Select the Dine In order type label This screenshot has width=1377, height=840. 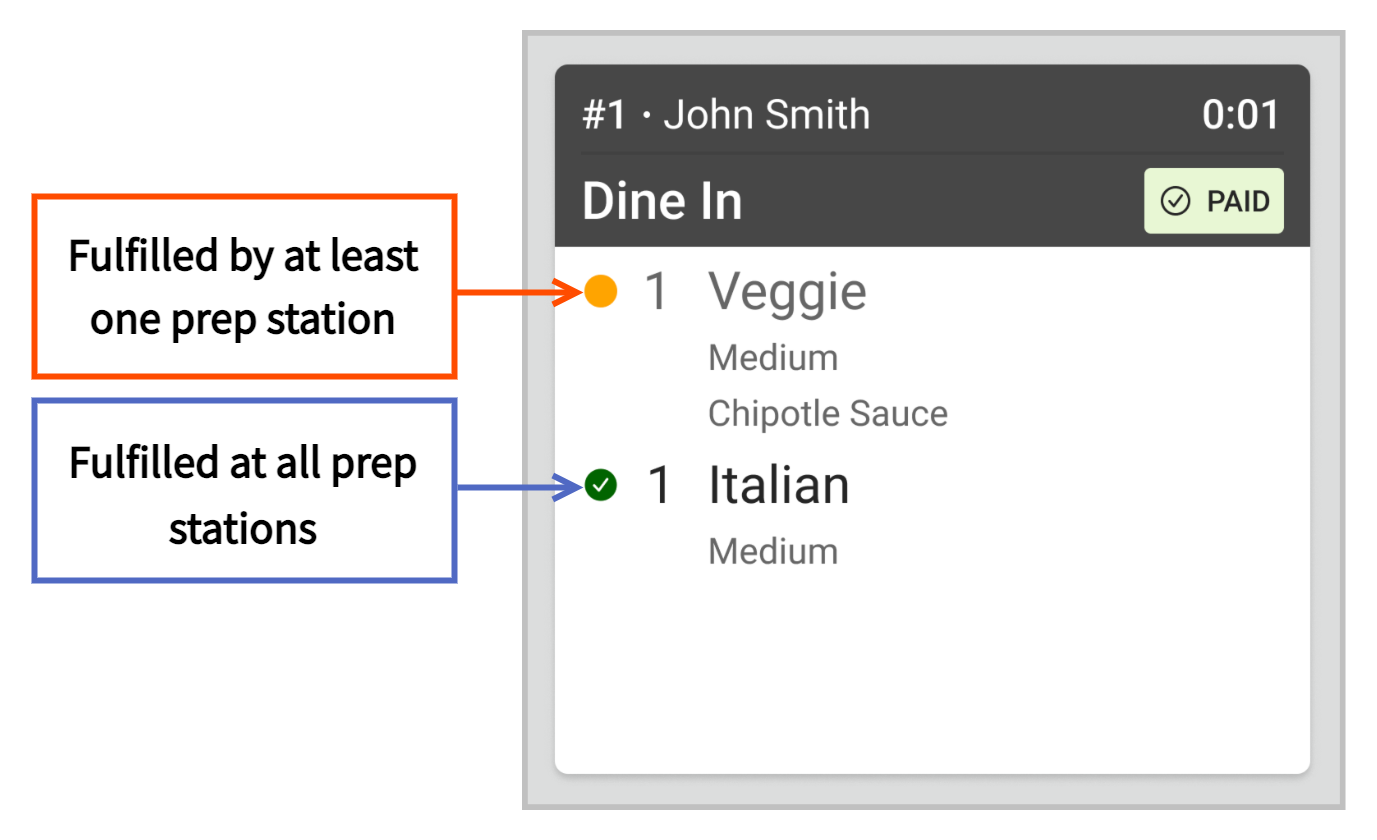[662, 201]
